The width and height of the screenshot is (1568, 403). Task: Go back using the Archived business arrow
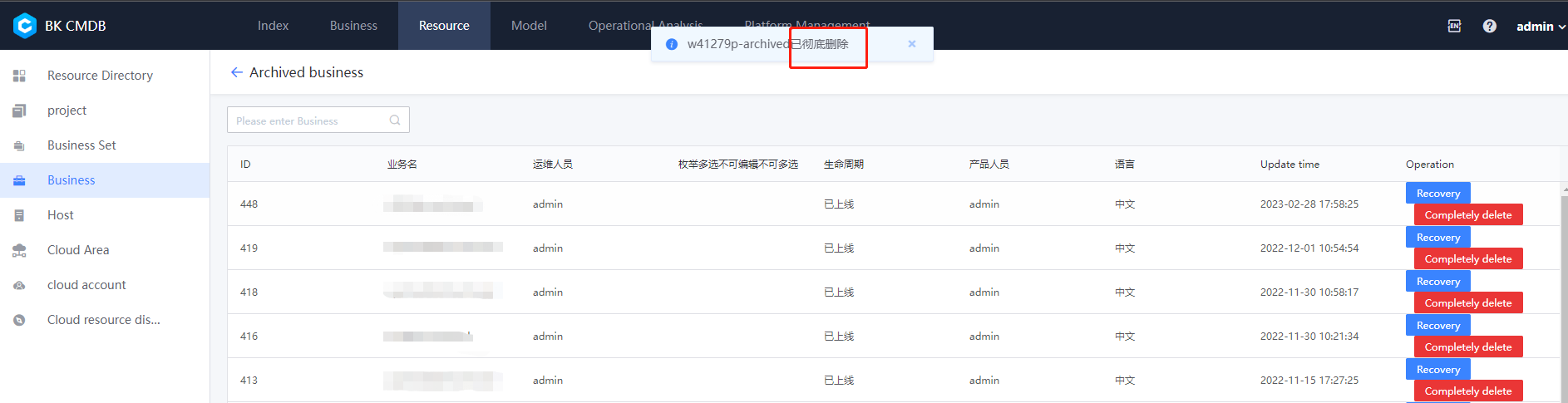point(237,72)
